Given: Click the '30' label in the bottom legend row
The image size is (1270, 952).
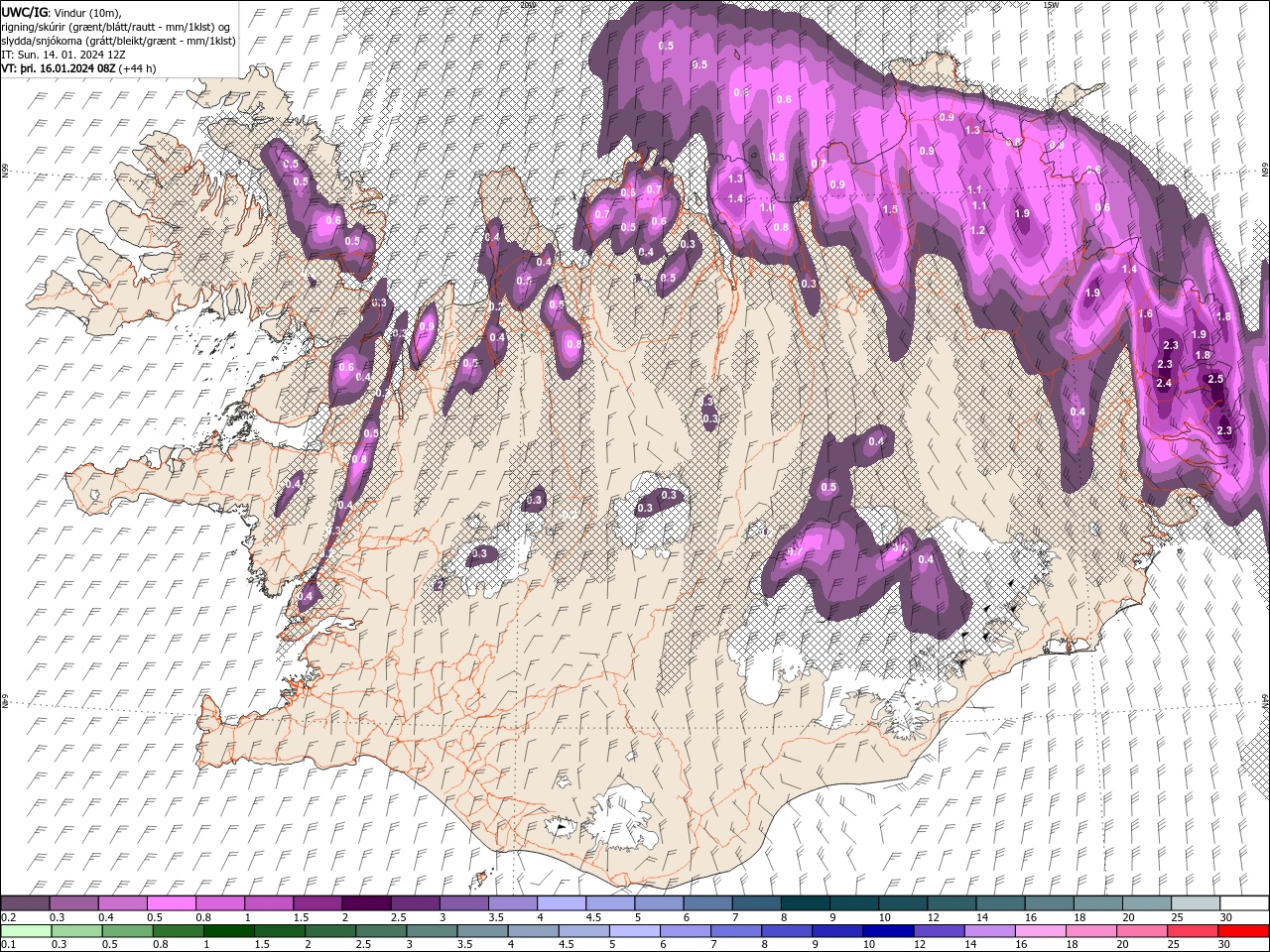Looking at the screenshot, I should coord(1223,945).
